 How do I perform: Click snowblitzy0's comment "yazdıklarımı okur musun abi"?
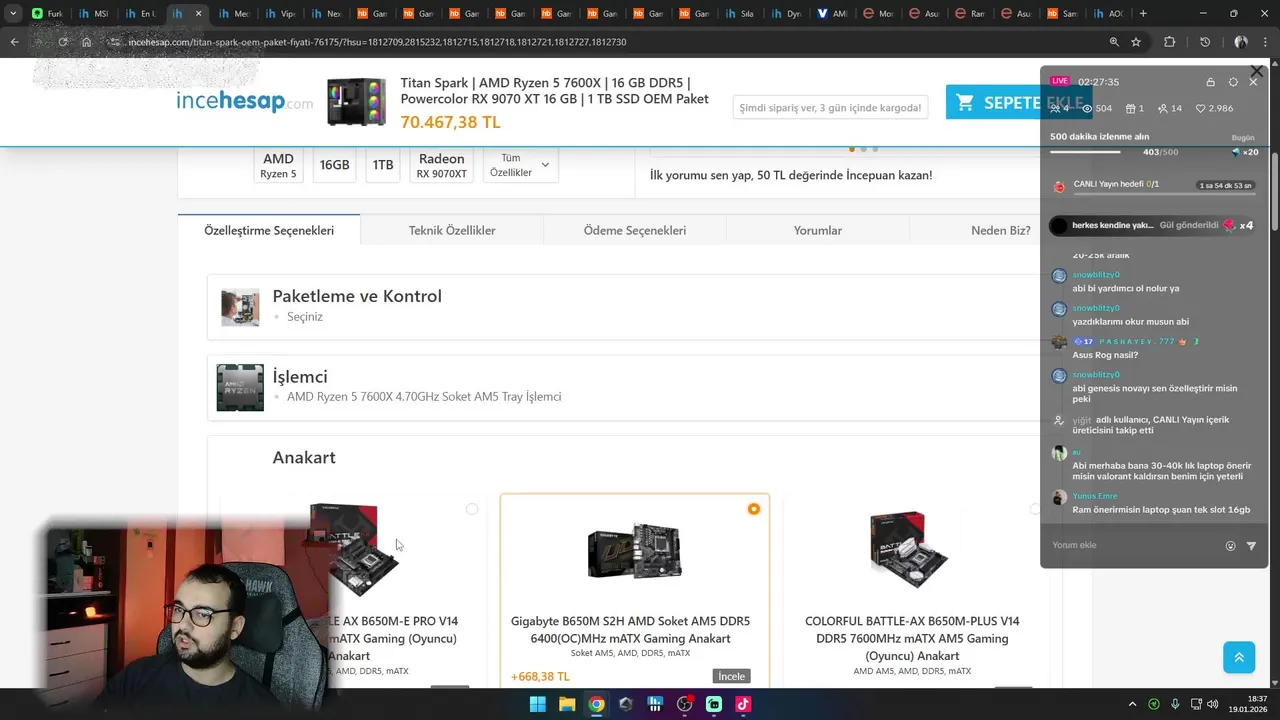(1131, 322)
